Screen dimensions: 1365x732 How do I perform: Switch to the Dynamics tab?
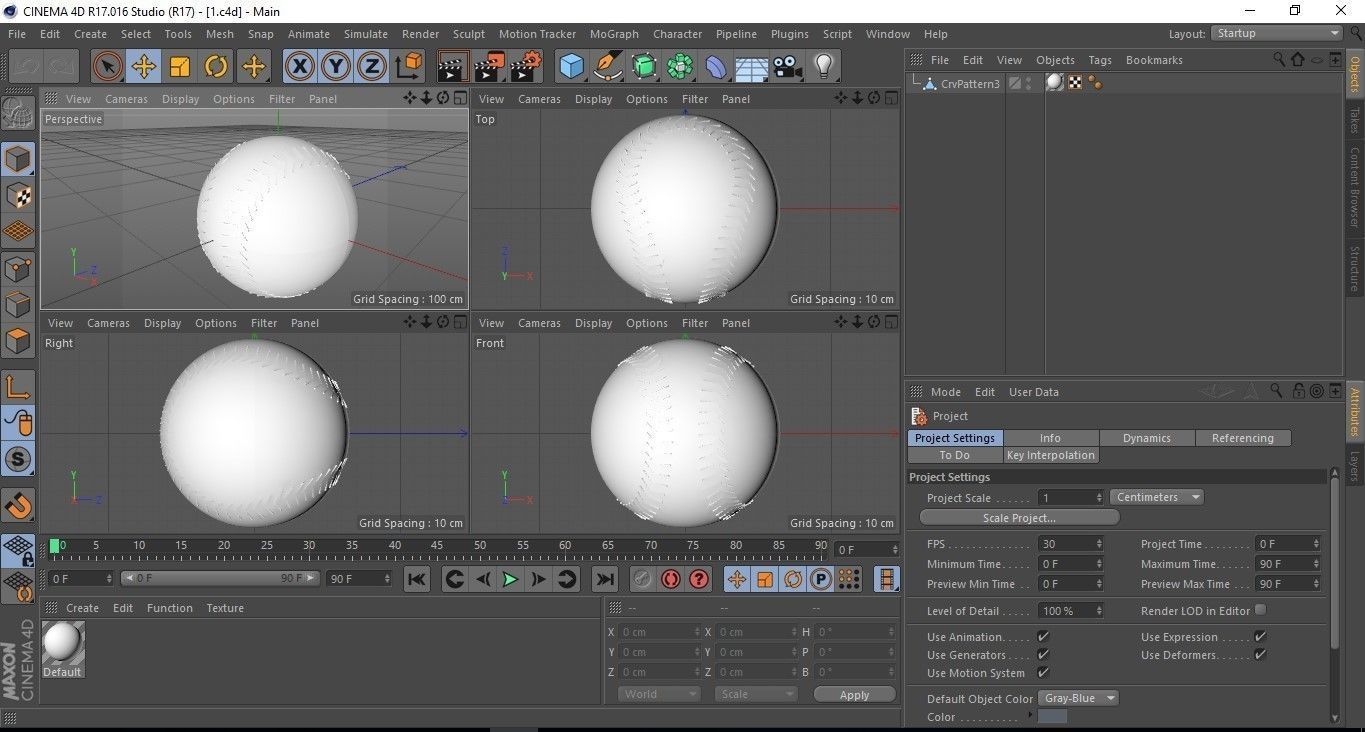(1146, 438)
